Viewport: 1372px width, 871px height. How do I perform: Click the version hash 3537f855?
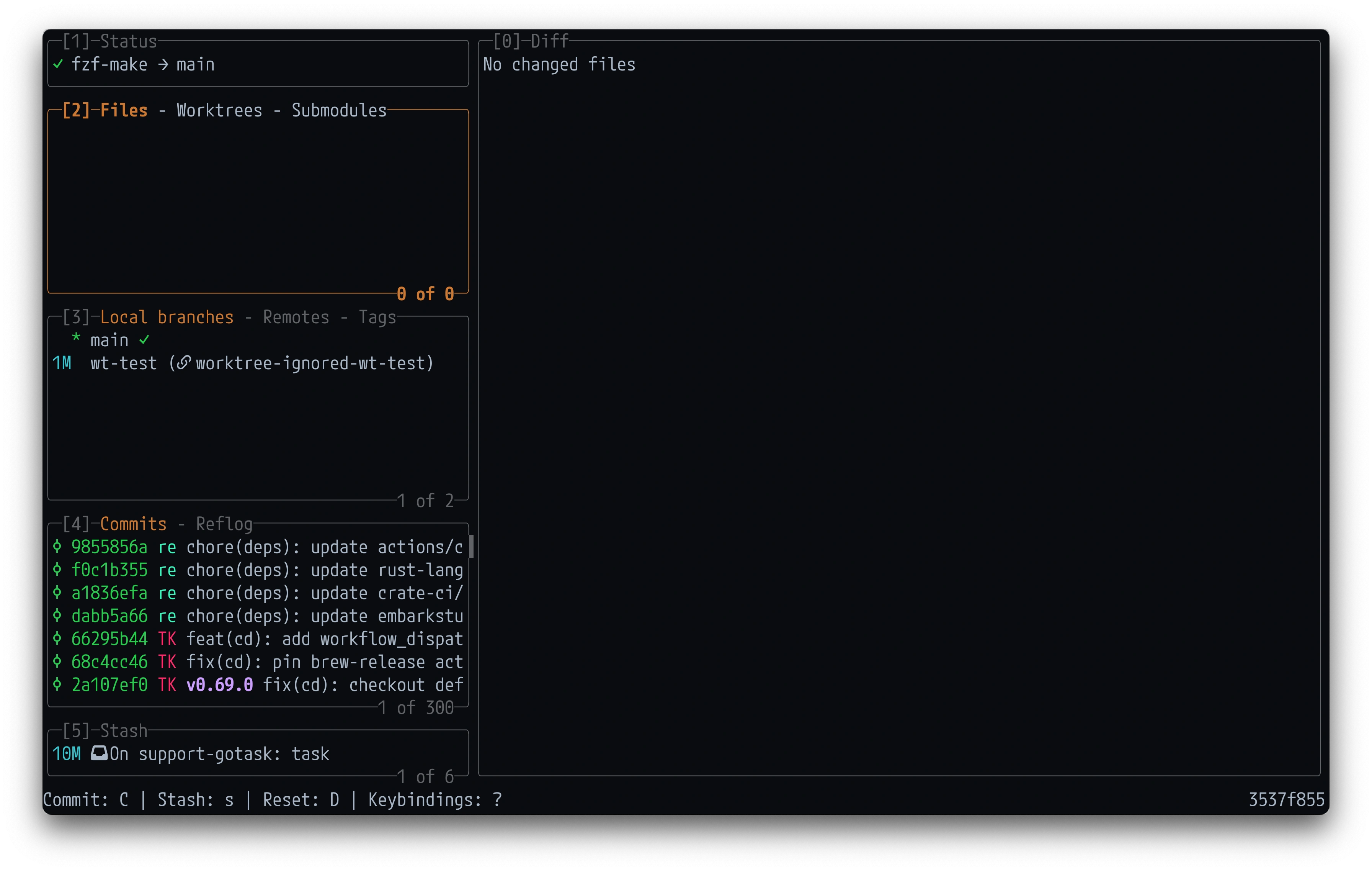click(1286, 800)
